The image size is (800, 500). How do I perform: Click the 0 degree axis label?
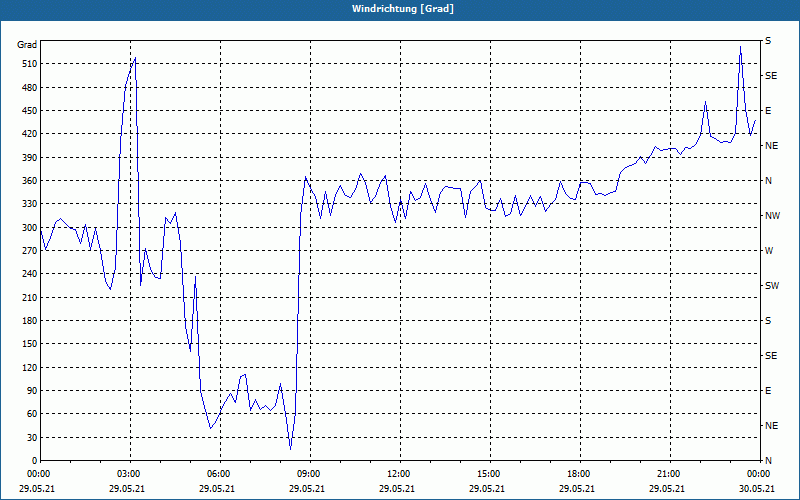click(35, 461)
